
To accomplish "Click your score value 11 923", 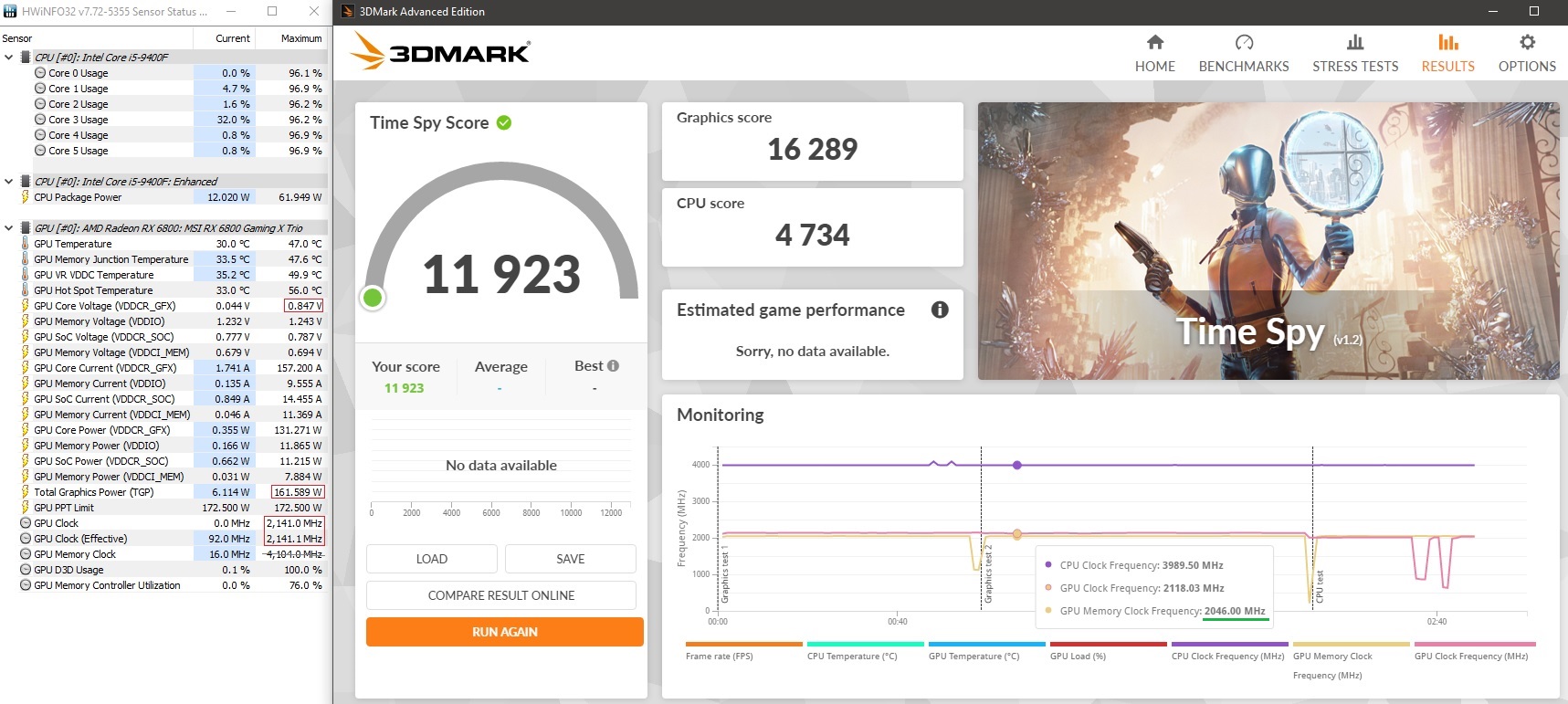I will point(404,388).
